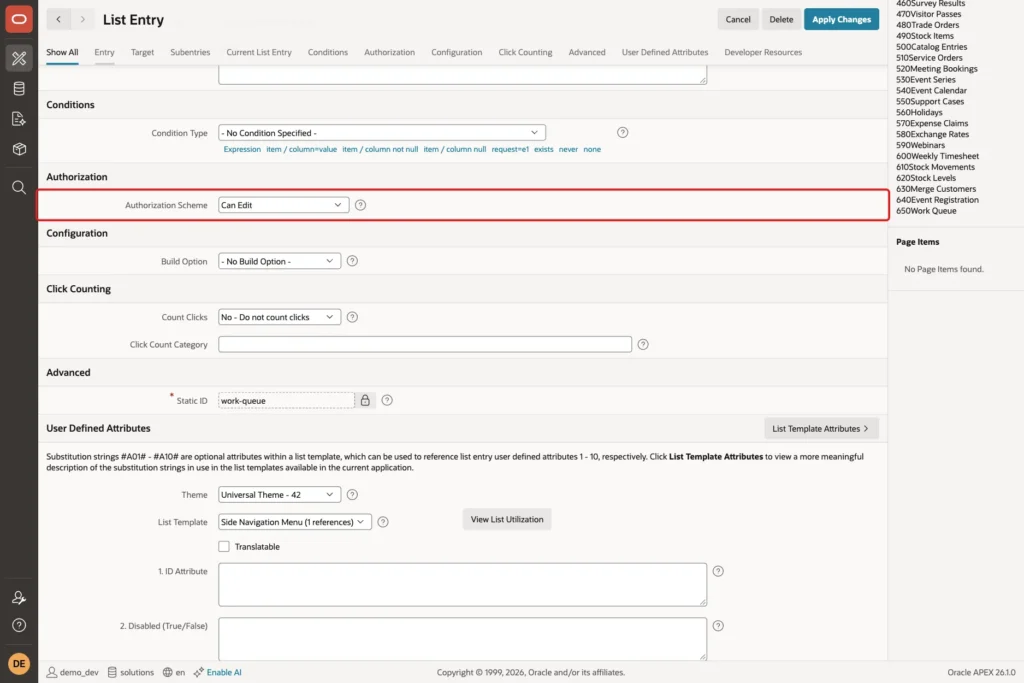Click the en language globe item
The image size is (1024, 683).
point(174,672)
